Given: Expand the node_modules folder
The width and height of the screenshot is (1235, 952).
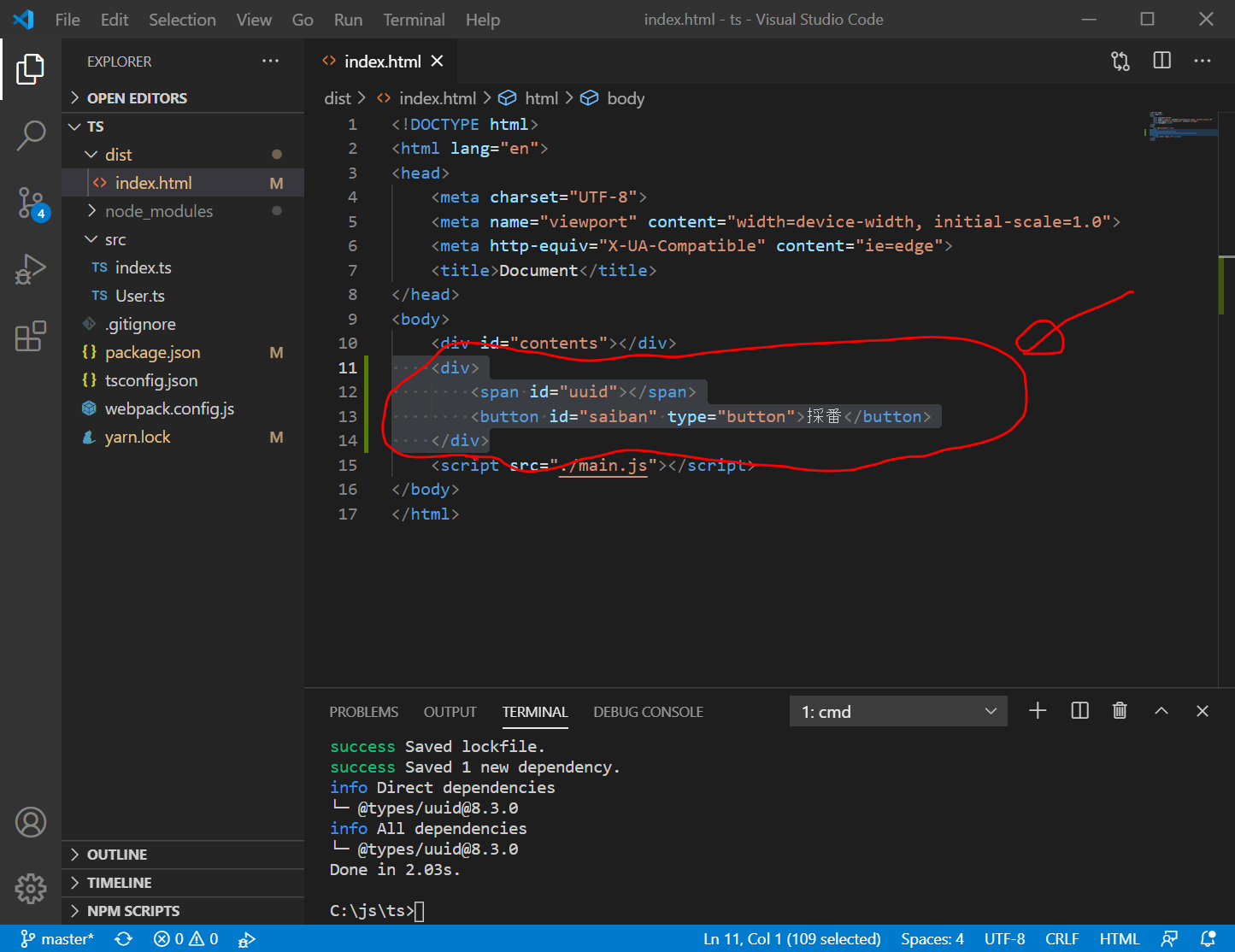Looking at the screenshot, I should [x=183, y=211].
